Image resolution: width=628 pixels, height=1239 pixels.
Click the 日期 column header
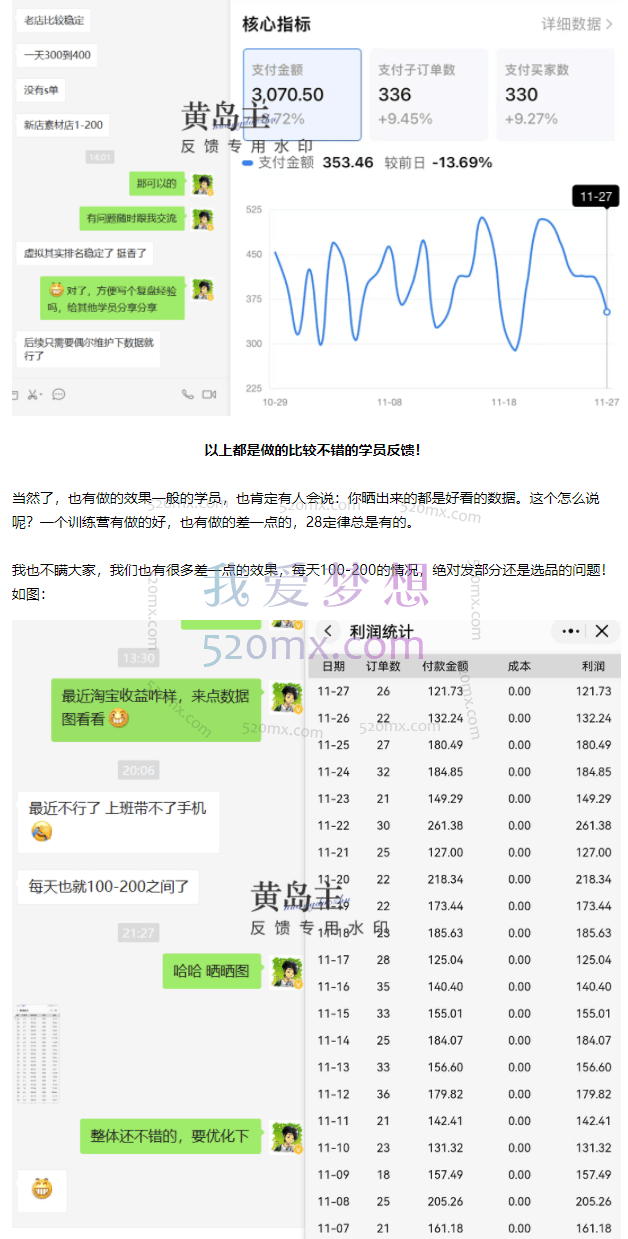[x=333, y=666]
